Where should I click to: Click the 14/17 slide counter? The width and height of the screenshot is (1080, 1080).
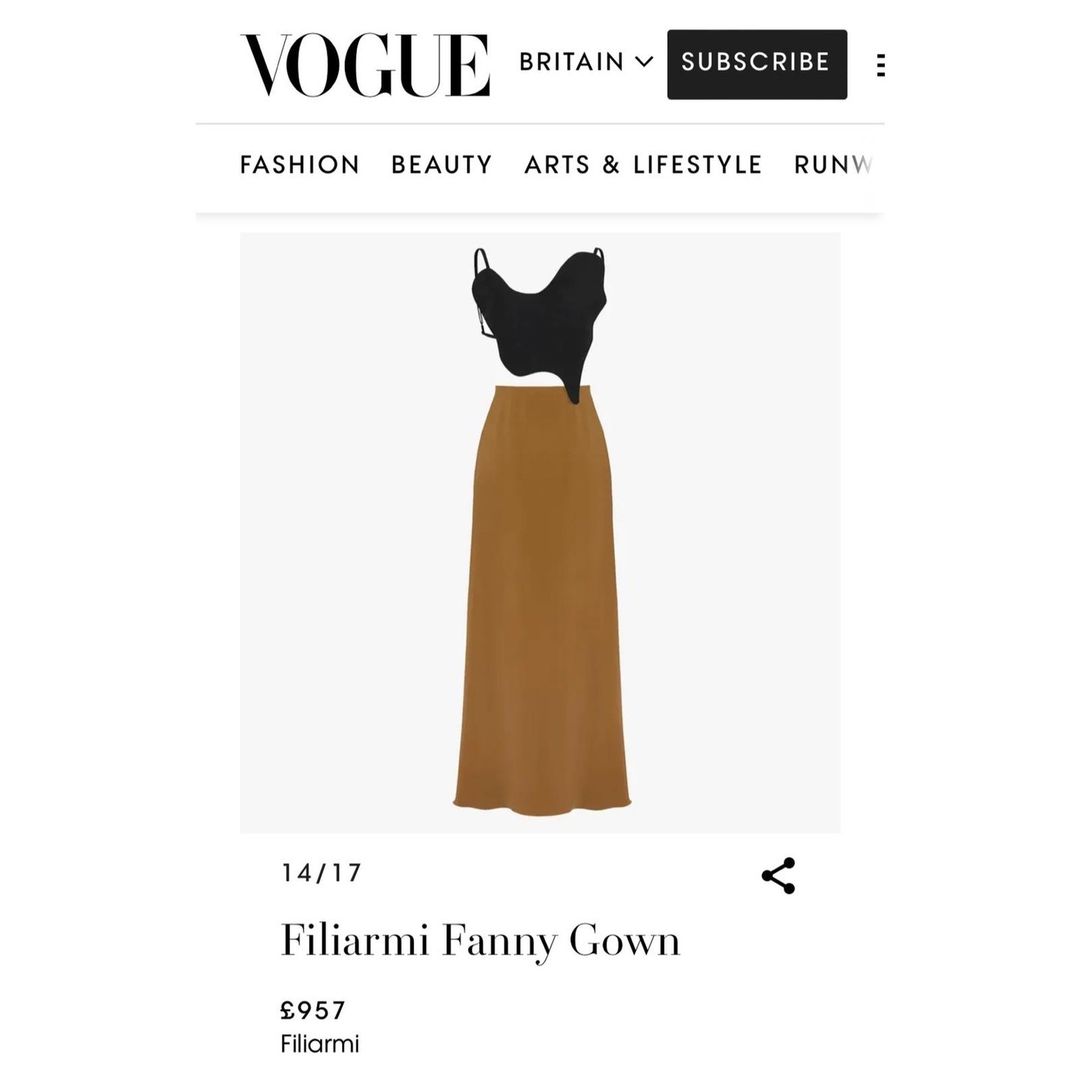click(321, 873)
